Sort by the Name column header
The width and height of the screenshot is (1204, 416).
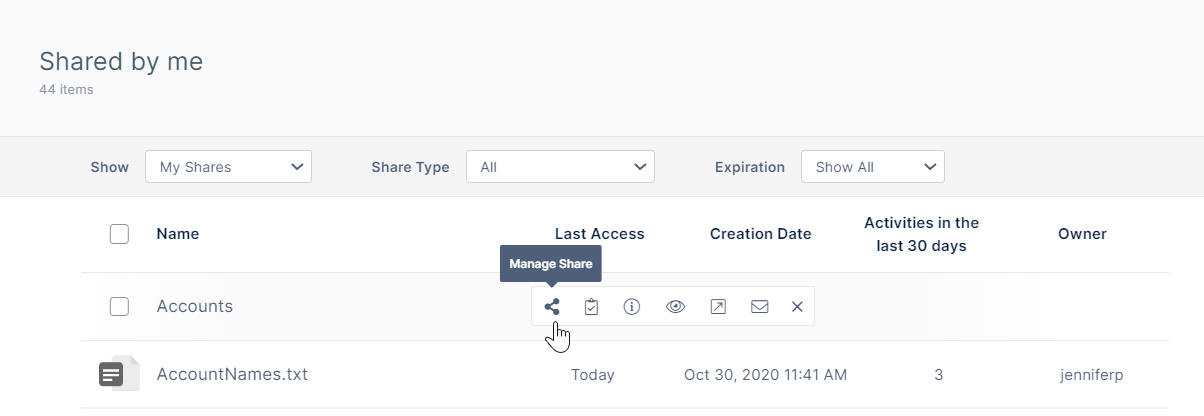click(x=178, y=234)
